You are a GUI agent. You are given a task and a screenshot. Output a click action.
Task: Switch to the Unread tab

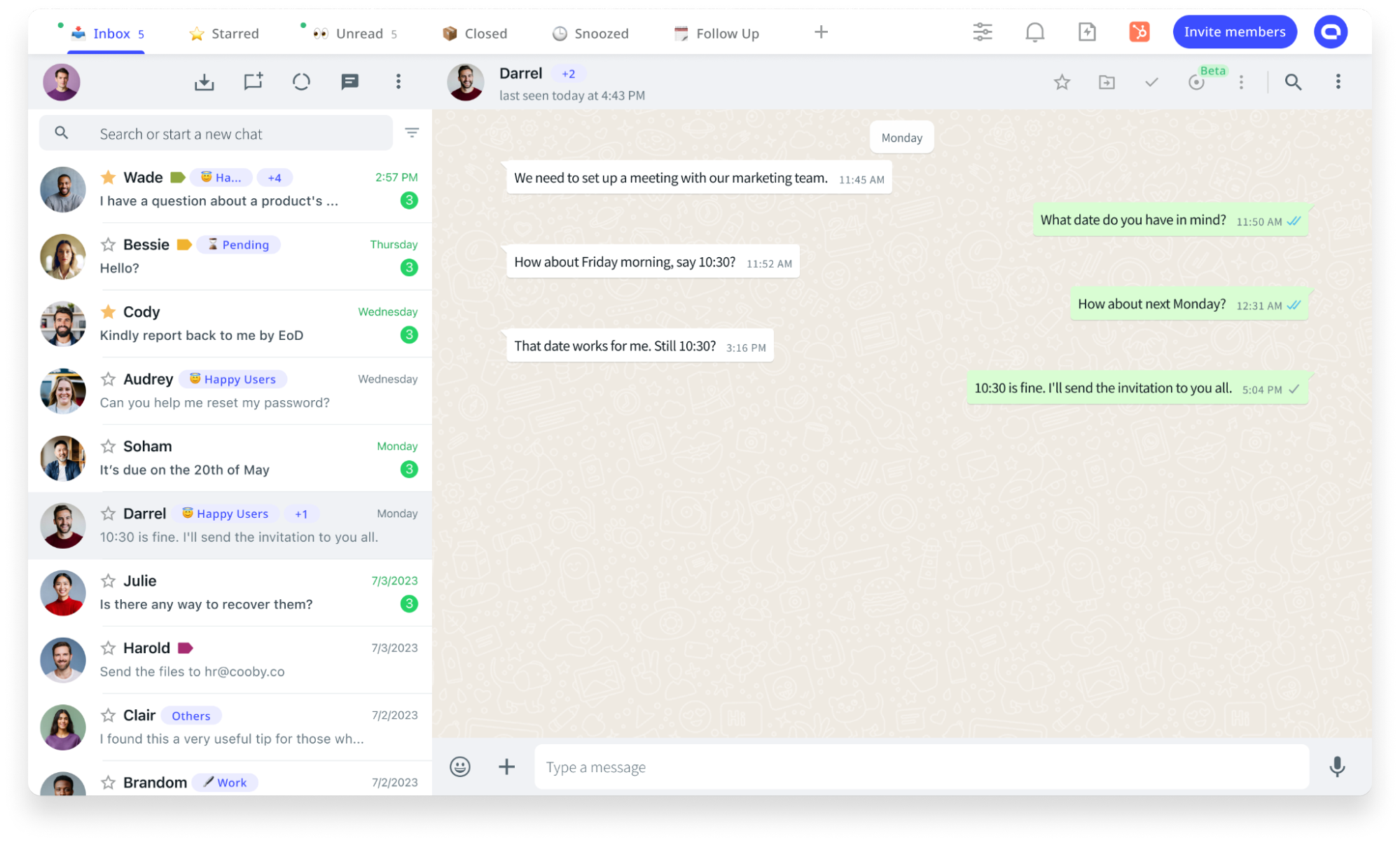click(x=359, y=33)
